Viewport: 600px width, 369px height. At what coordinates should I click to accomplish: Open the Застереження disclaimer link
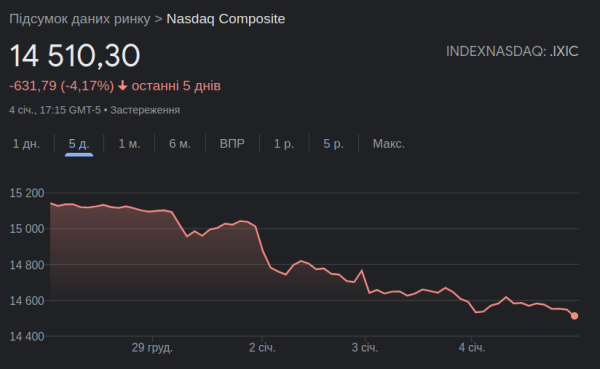pyautogui.click(x=145, y=110)
